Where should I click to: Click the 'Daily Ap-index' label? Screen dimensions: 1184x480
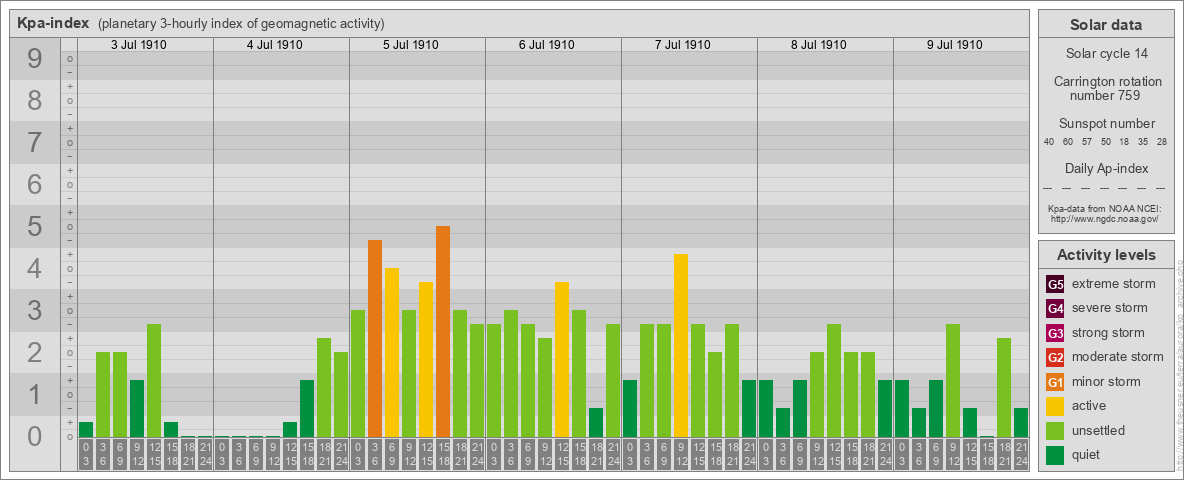point(1106,168)
